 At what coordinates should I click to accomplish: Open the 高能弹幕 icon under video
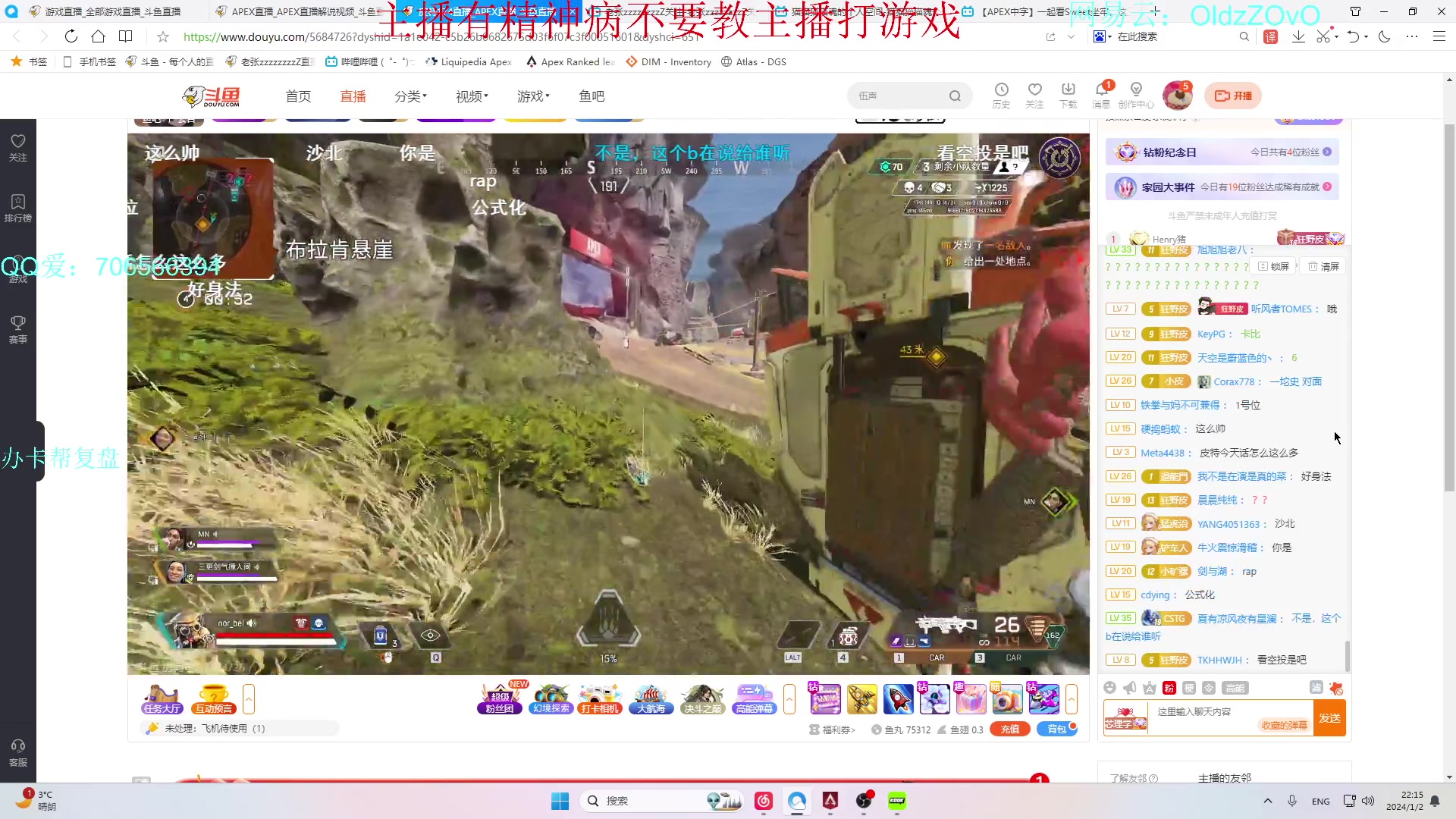pyautogui.click(x=754, y=699)
